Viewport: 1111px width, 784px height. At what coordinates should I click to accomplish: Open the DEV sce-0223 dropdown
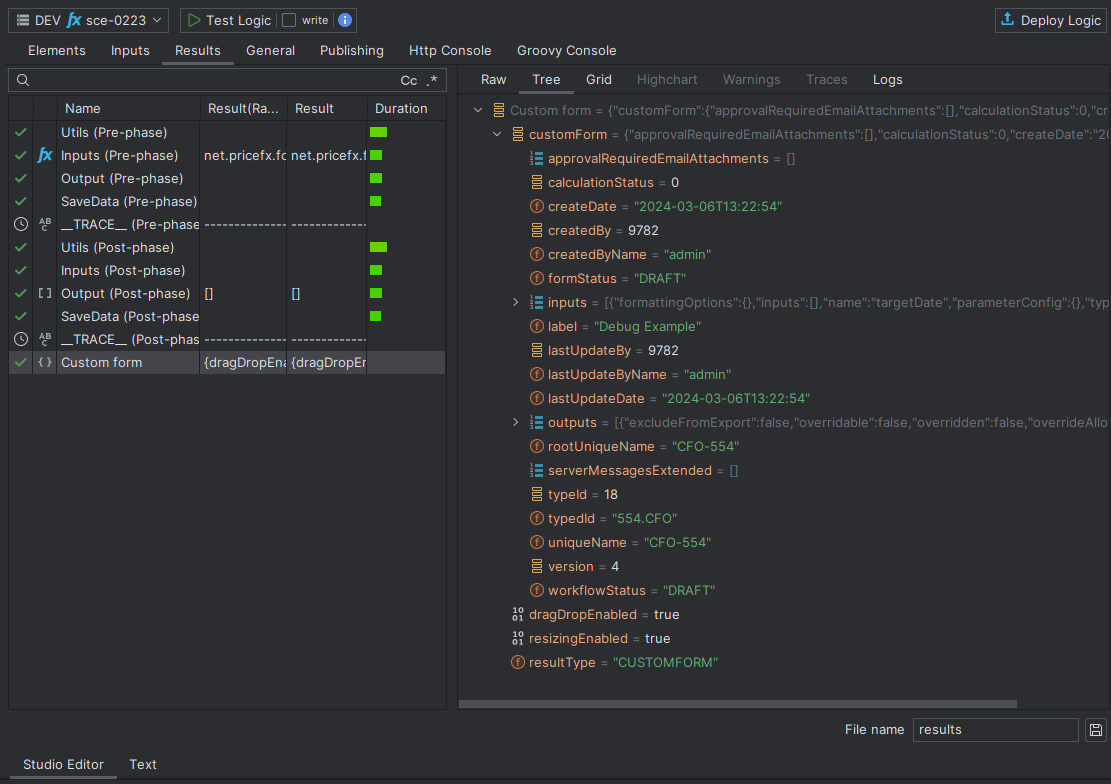[x=89, y=21]
